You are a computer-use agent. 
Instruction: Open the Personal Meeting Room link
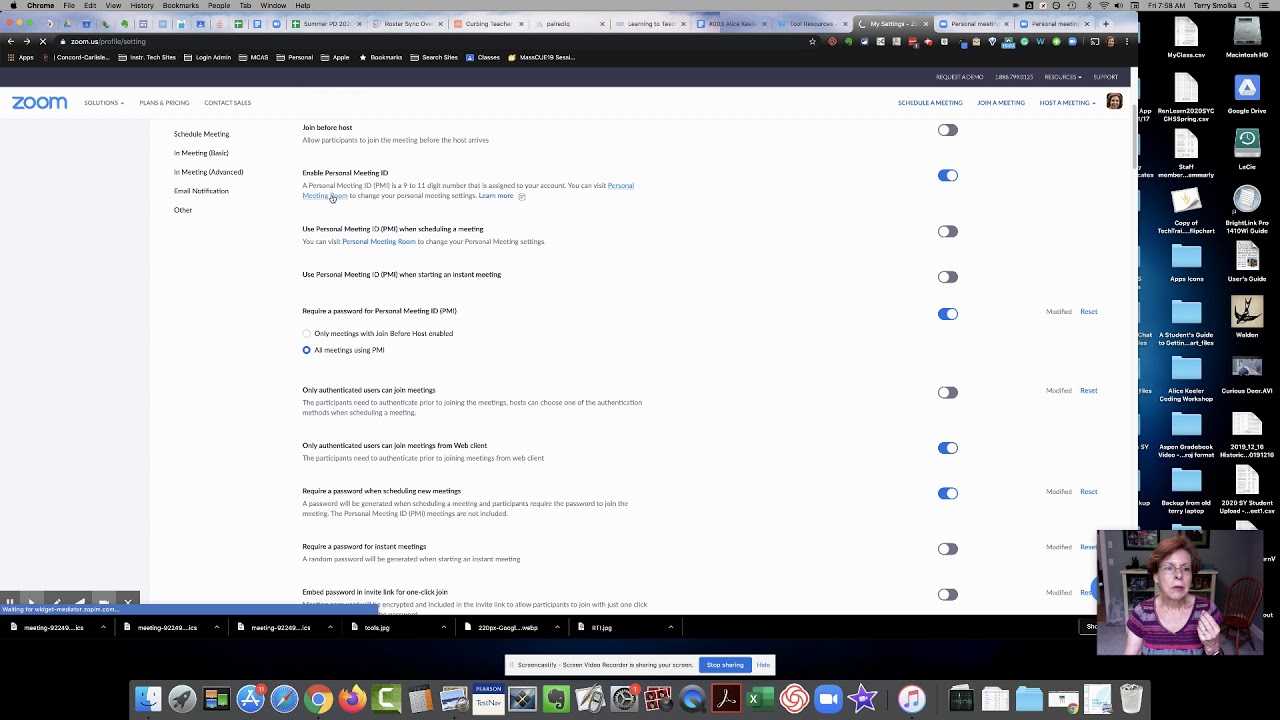click(379, 241)
